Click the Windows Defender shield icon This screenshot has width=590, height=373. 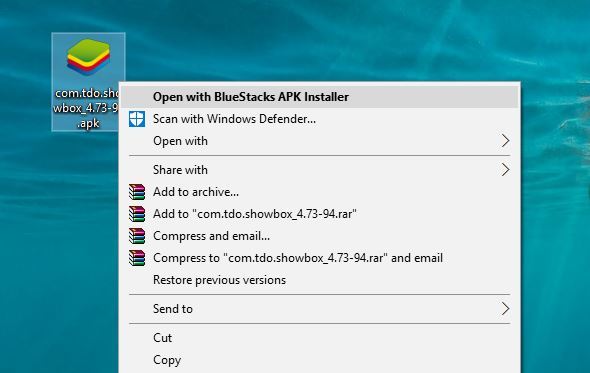[x=137, y=119]
